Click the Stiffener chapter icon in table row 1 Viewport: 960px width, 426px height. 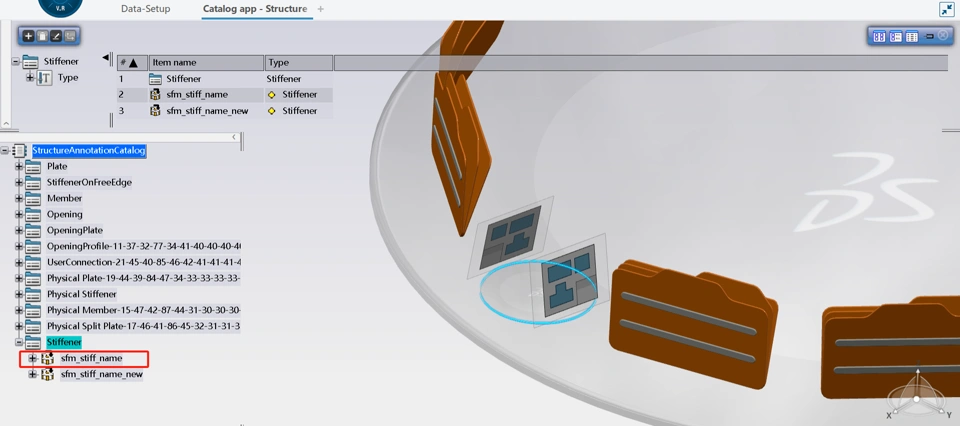156,78
